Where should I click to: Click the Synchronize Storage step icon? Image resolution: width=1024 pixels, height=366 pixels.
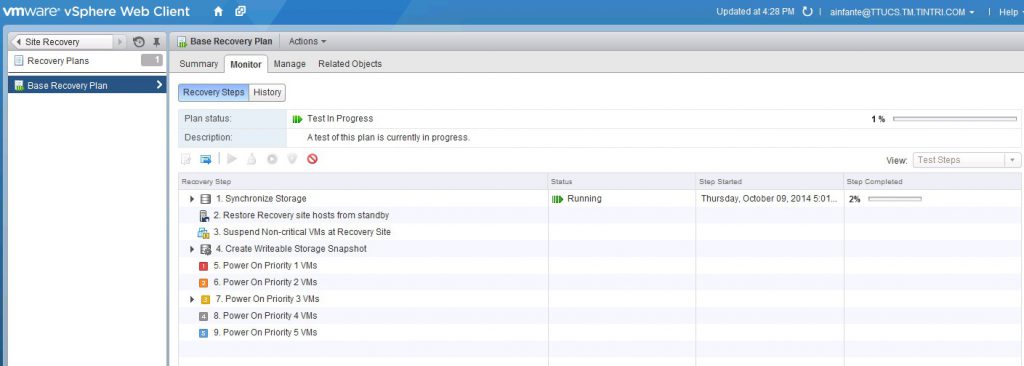pyautogui.click(x=205, y=199)
